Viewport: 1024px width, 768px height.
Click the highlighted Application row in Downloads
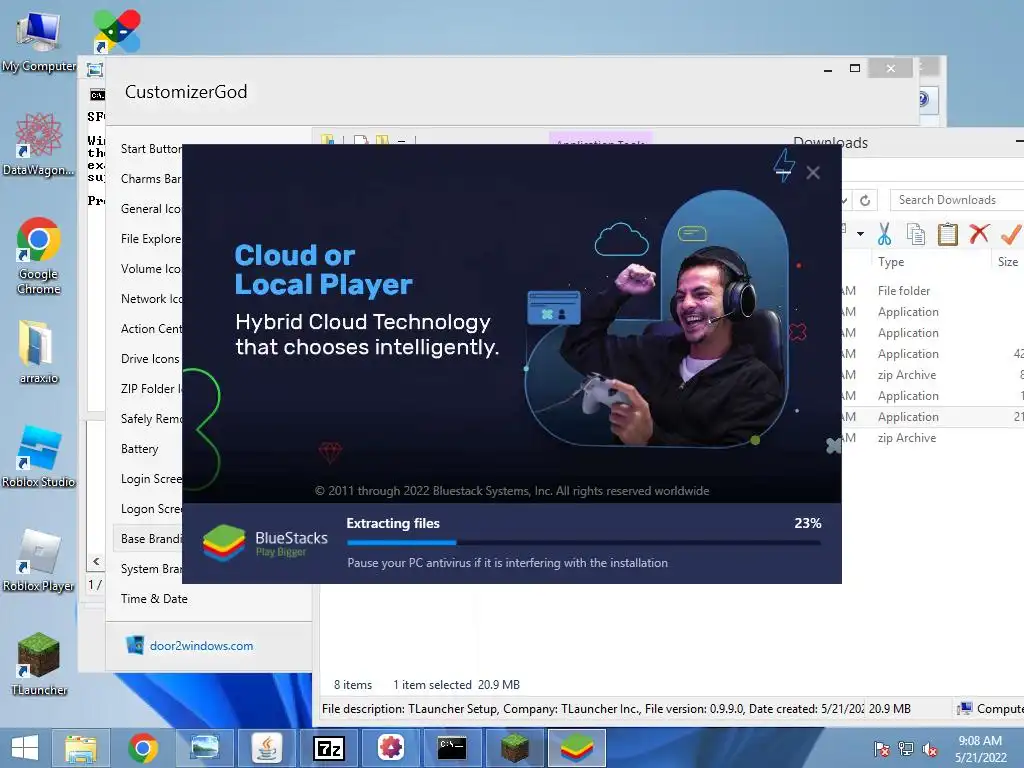(933, 417)
